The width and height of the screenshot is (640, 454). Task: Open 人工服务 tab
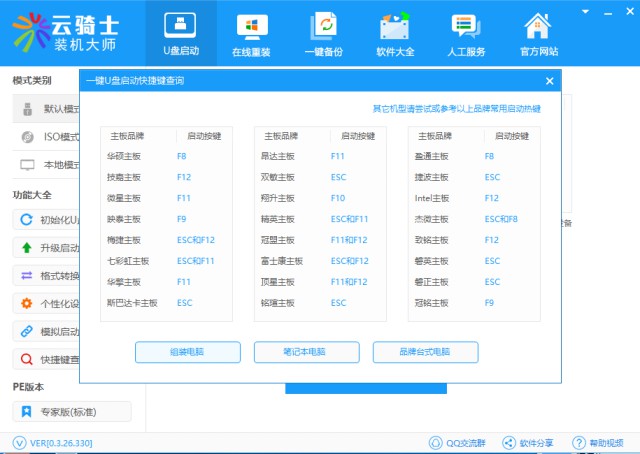466,34
